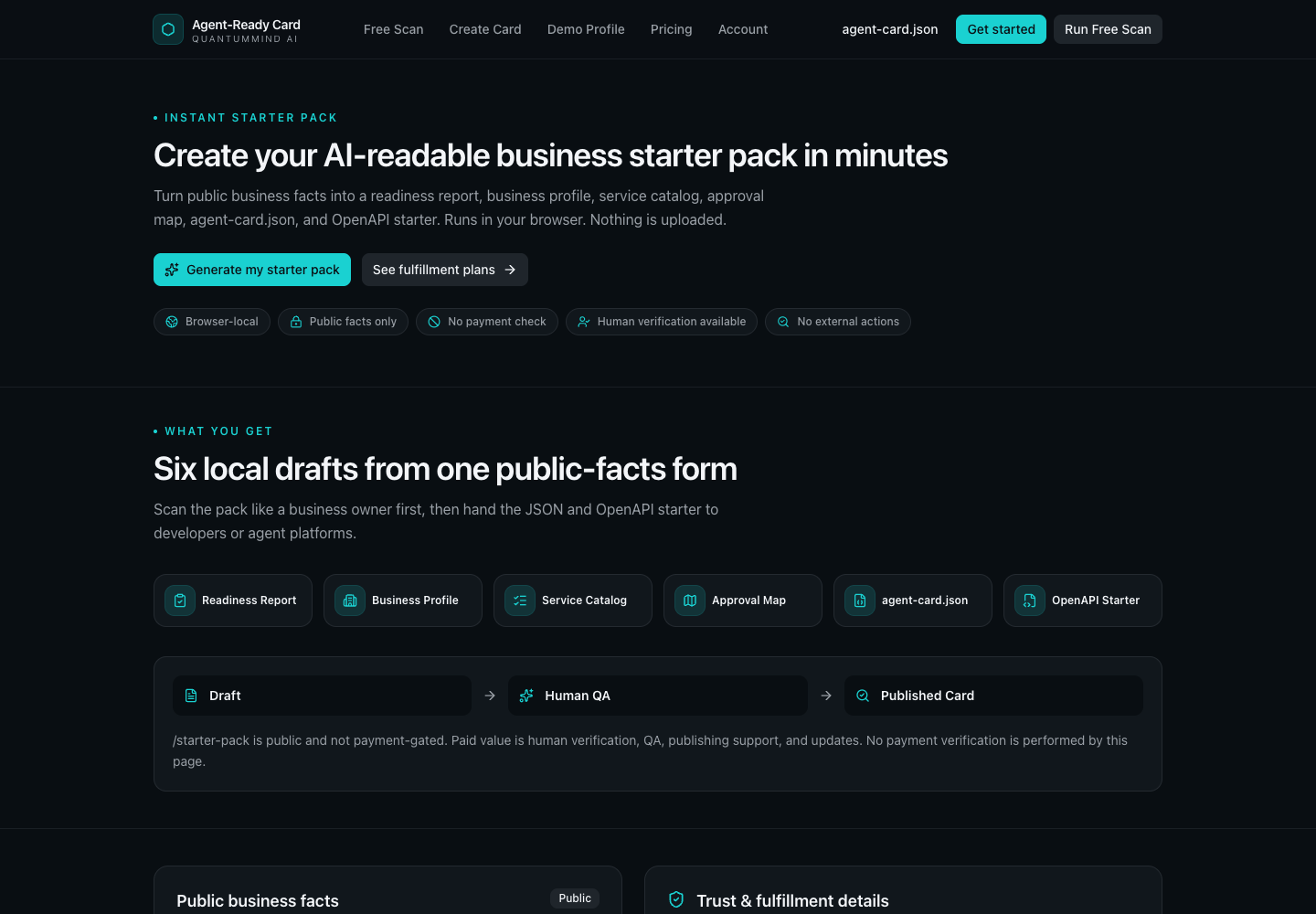
Task: Click the Published Card search icon
Action: [863, 696]
